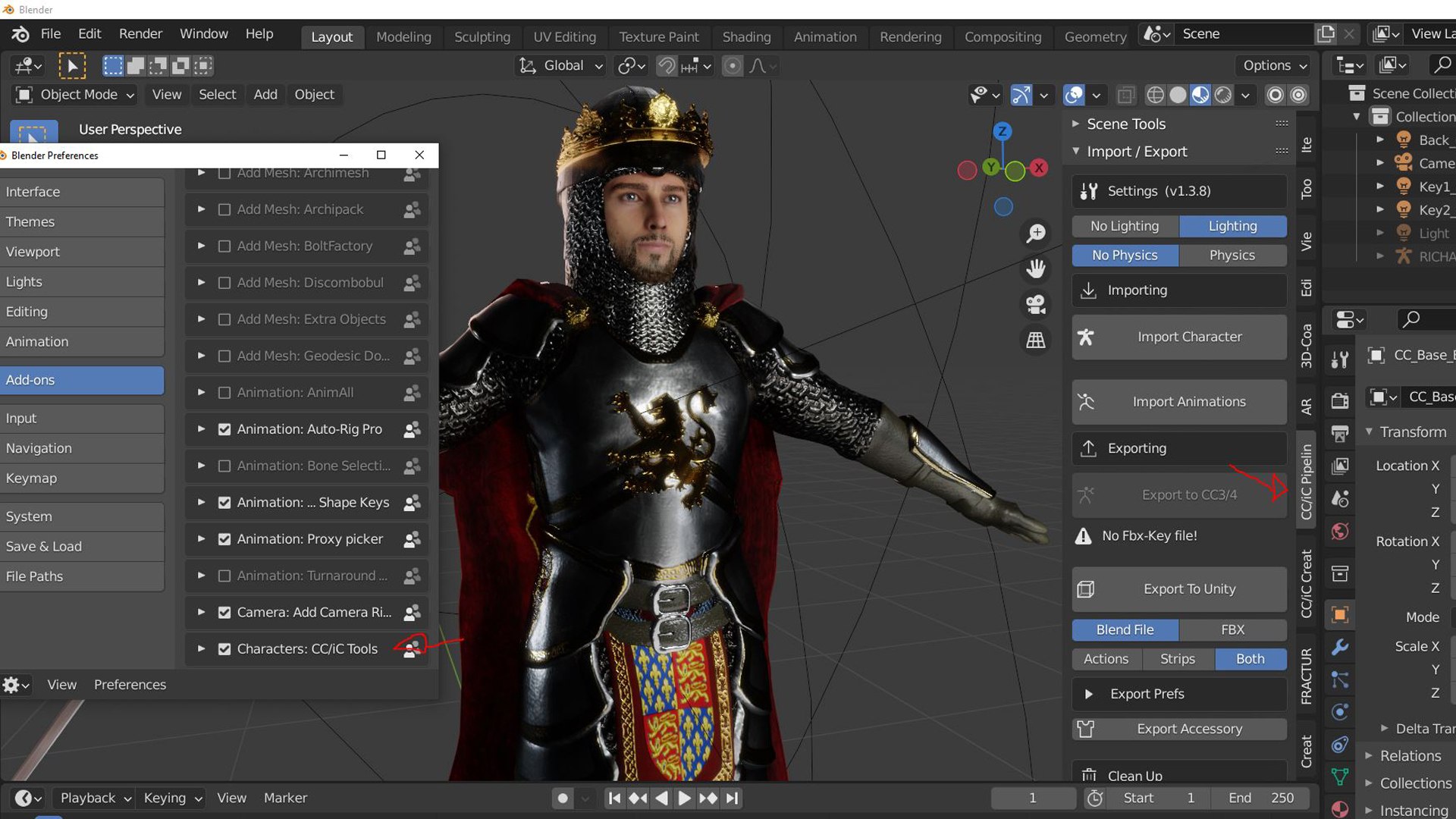Switch to Modeling workspace tab
Image resolution: width=1456 pixels, height=819 pixels.
pos(403,36)
